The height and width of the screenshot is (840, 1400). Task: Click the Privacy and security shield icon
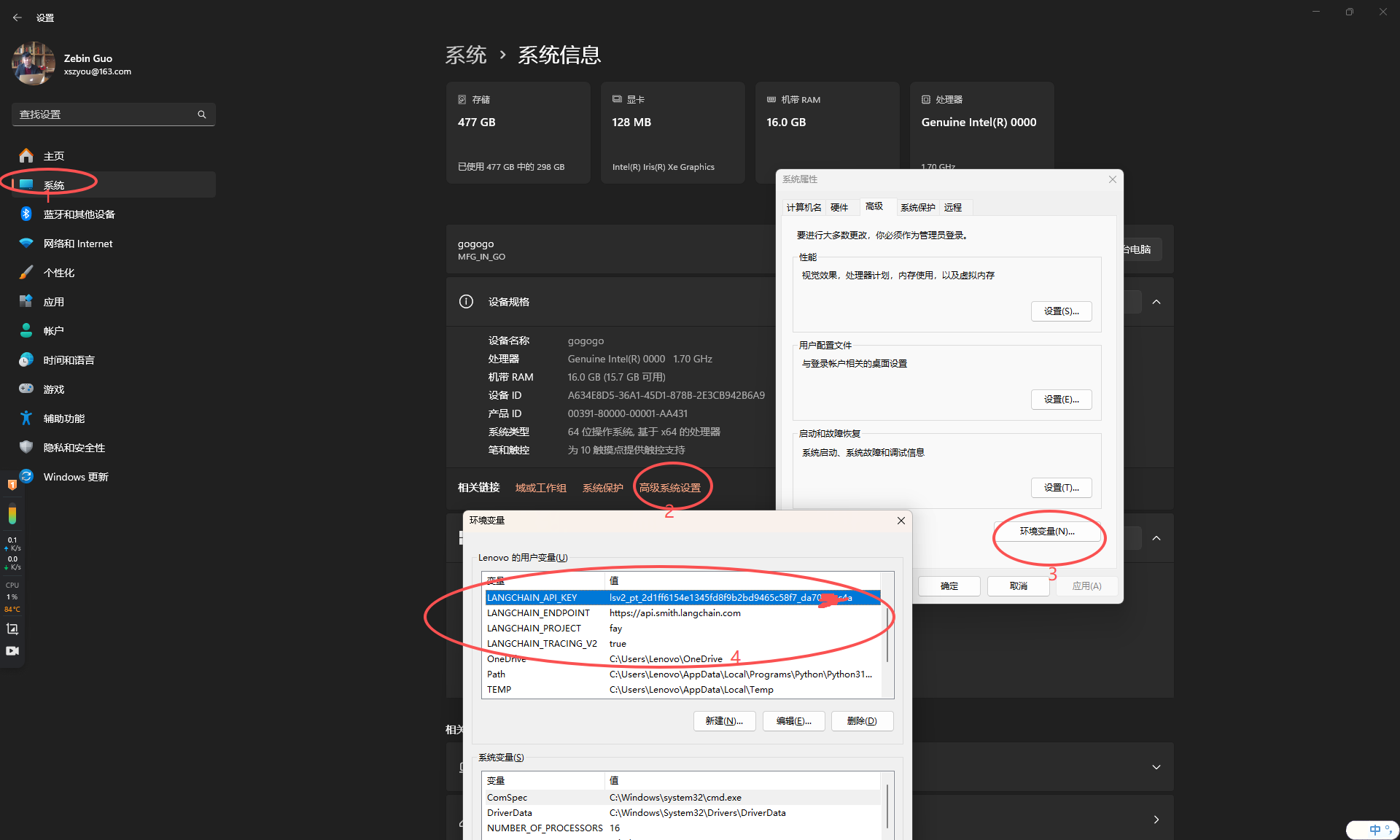click(26, 447)
